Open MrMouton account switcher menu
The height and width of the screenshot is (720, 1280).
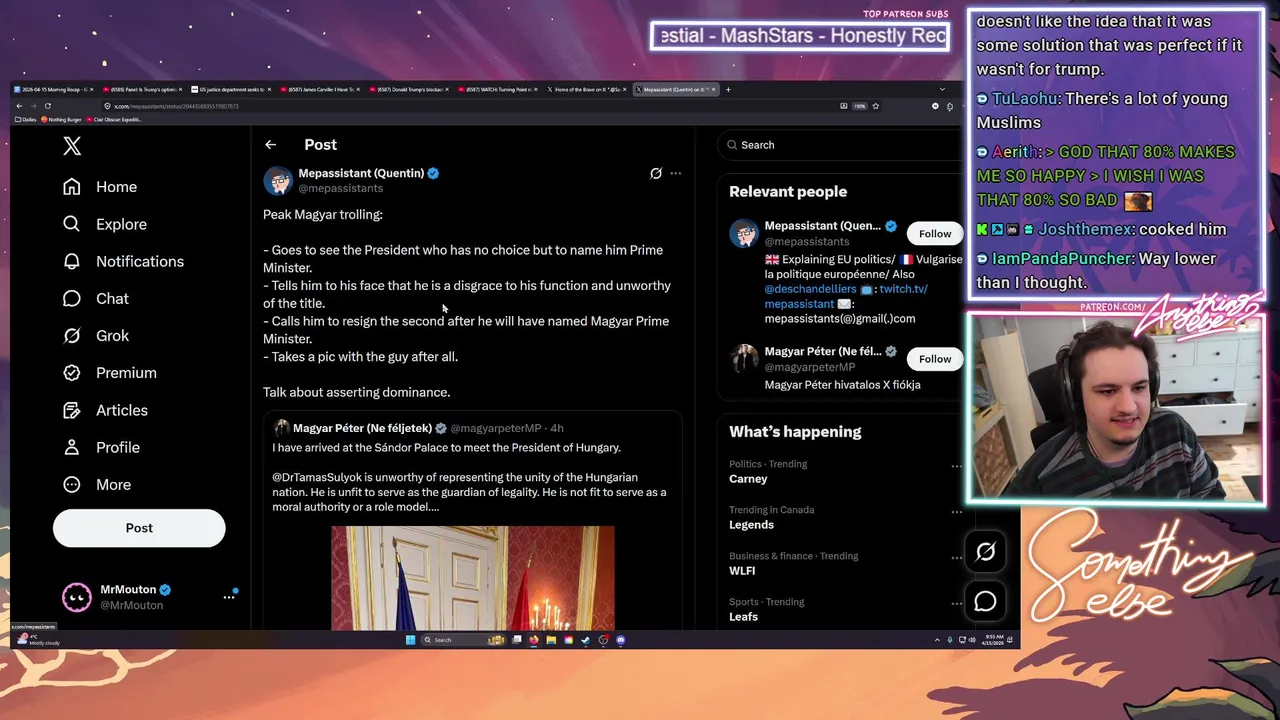click(x=148, y=597)
